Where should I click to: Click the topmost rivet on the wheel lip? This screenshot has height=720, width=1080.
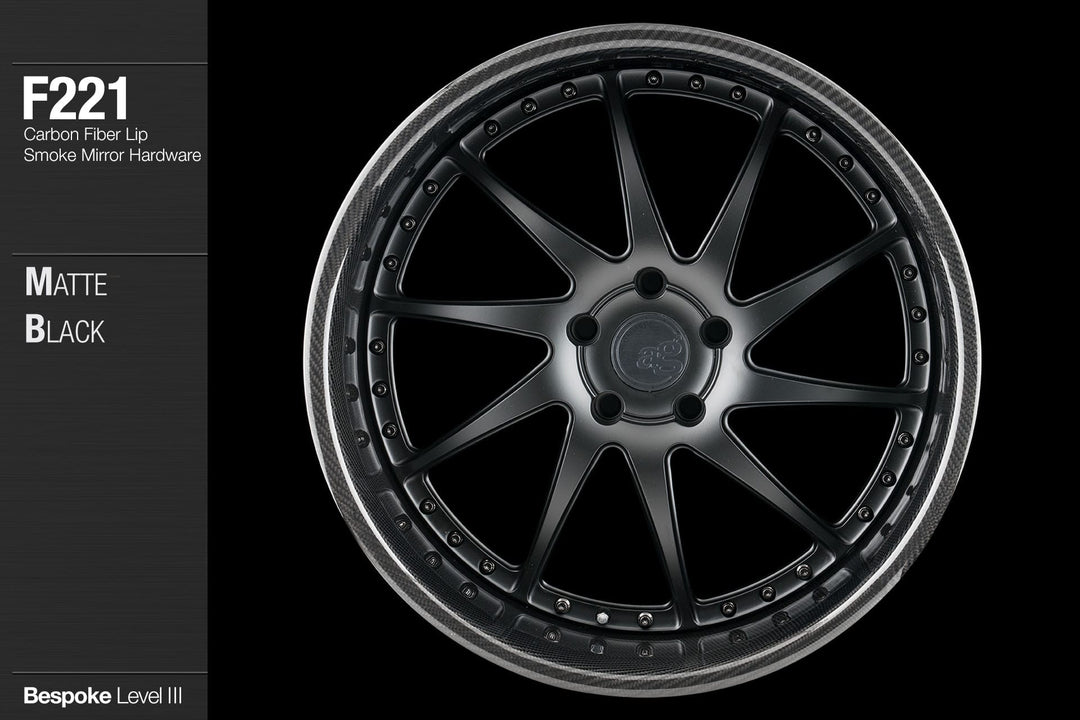point(652,80)
